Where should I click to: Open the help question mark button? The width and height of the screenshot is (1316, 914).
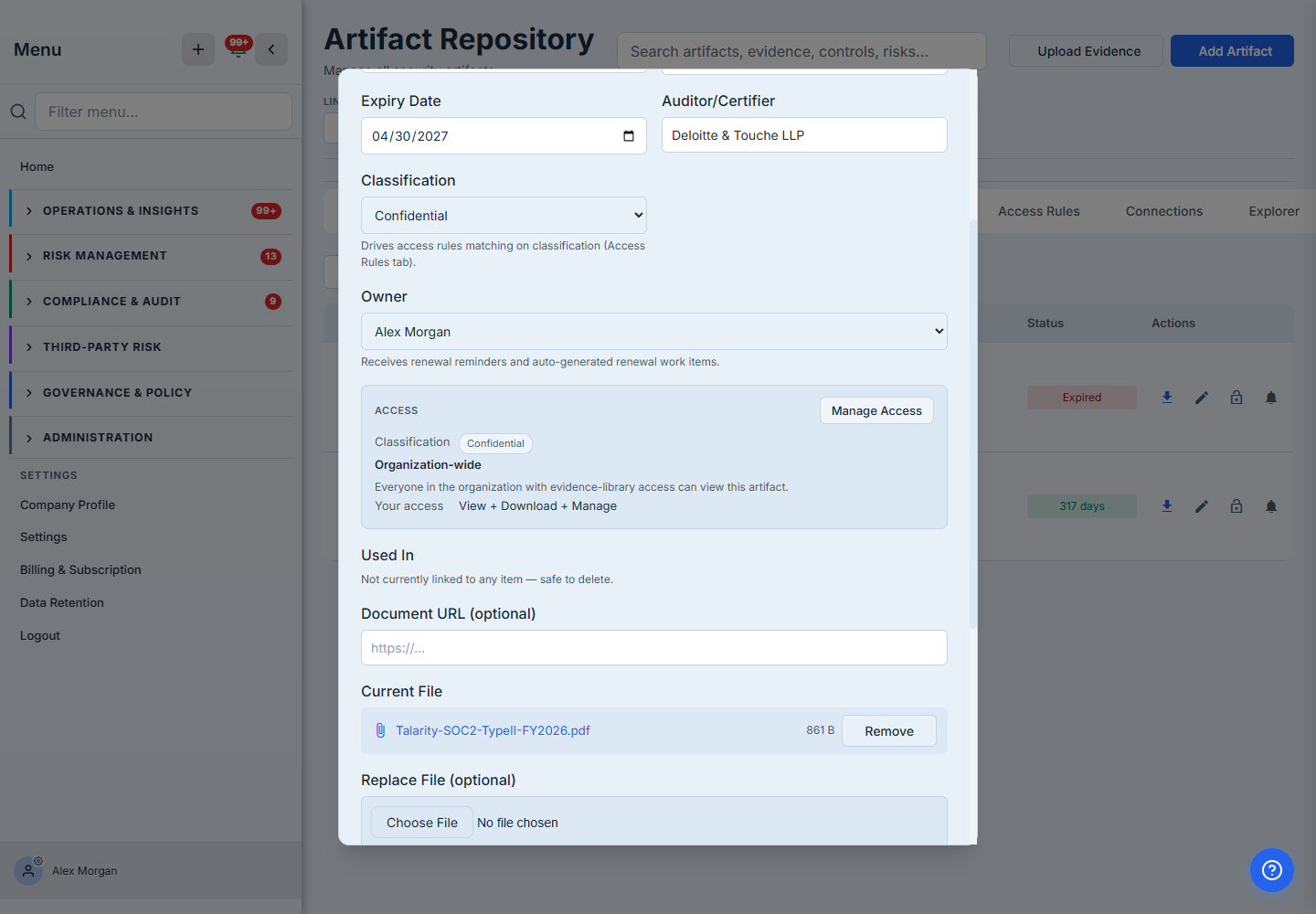pyautogui.click(x=1272, y=870)
